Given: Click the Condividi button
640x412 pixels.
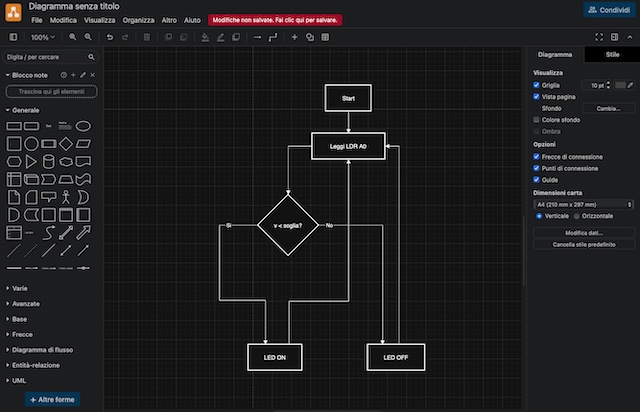Looking at the screenshot, I should point(608,9).
